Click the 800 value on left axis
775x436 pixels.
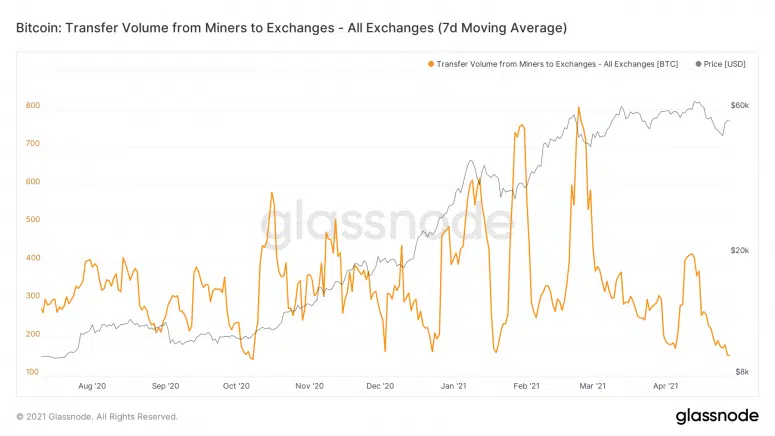coord(33,105)
